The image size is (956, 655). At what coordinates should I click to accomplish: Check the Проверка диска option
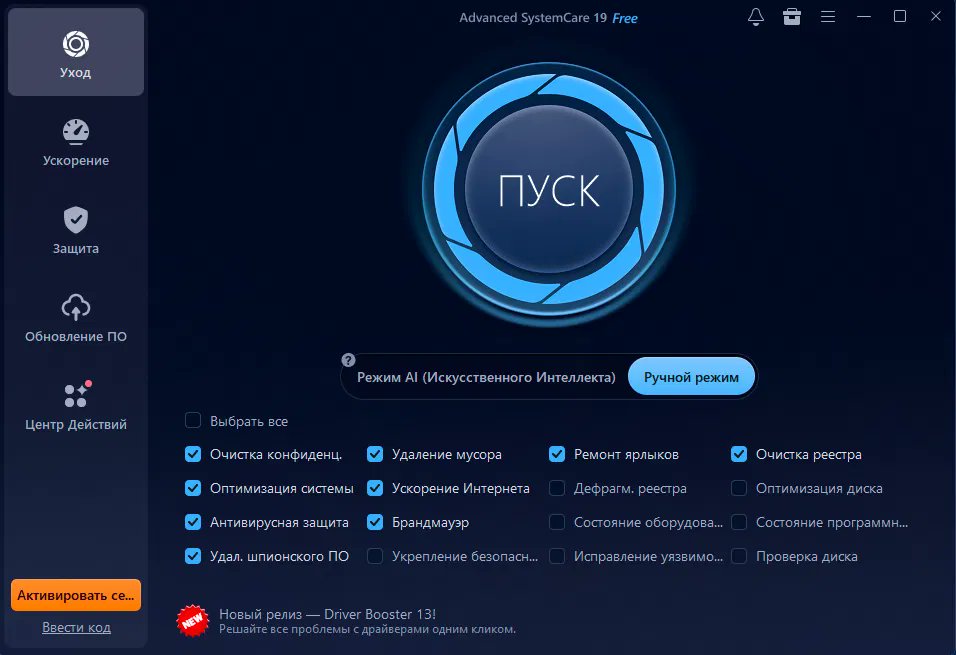(739, 556)
